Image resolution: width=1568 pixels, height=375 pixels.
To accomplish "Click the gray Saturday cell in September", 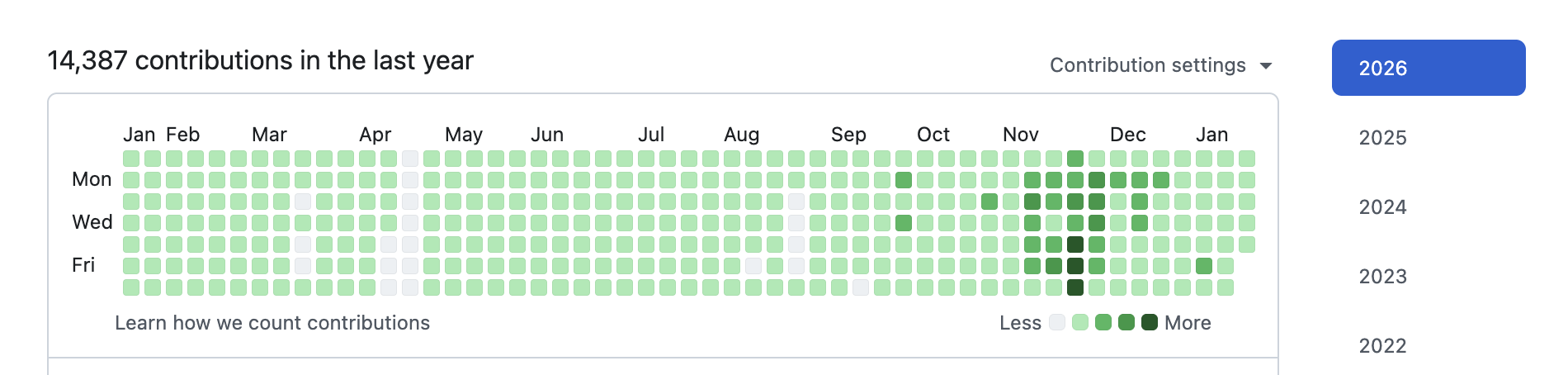I will [x=861, y=287].
